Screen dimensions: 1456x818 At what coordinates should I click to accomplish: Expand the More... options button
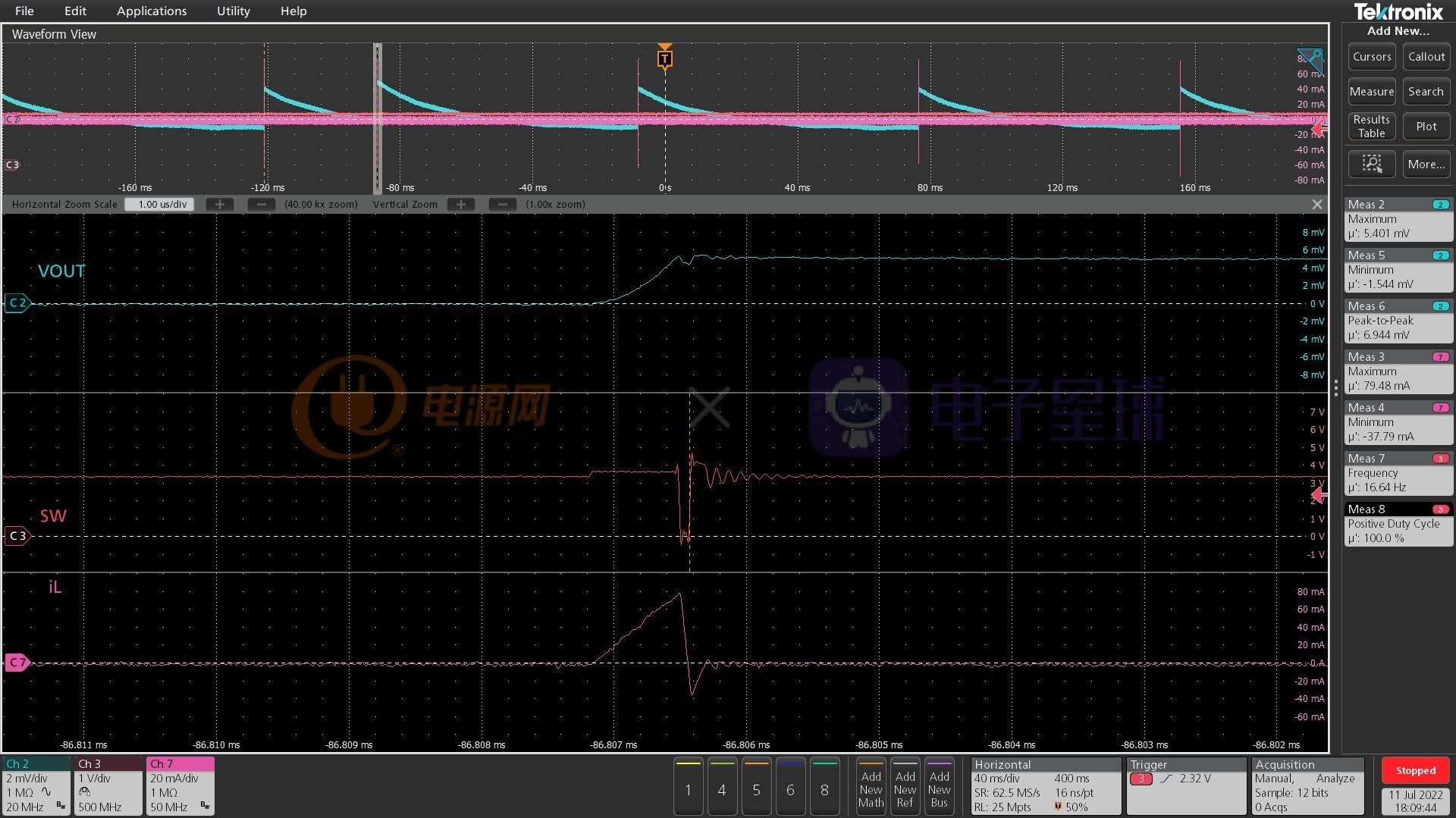coord(1426,164)
